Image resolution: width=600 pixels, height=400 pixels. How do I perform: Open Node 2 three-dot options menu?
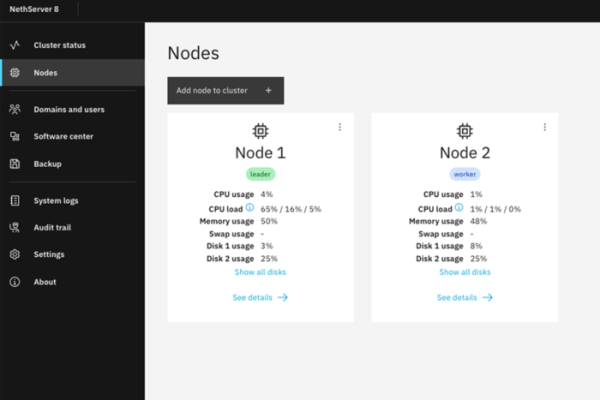[x=544, y=127]
